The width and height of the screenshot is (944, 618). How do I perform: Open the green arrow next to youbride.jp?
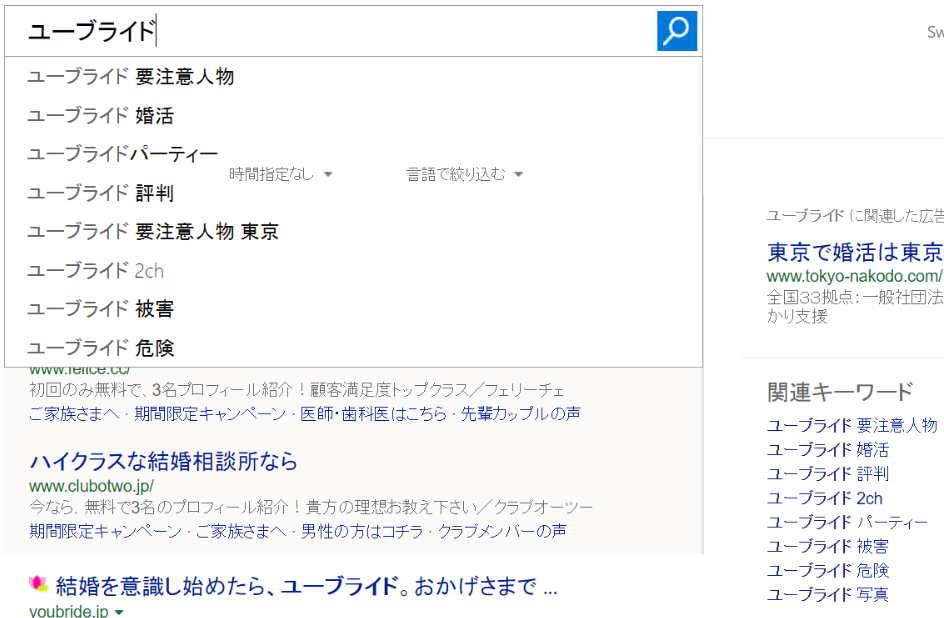coord(119,612)
